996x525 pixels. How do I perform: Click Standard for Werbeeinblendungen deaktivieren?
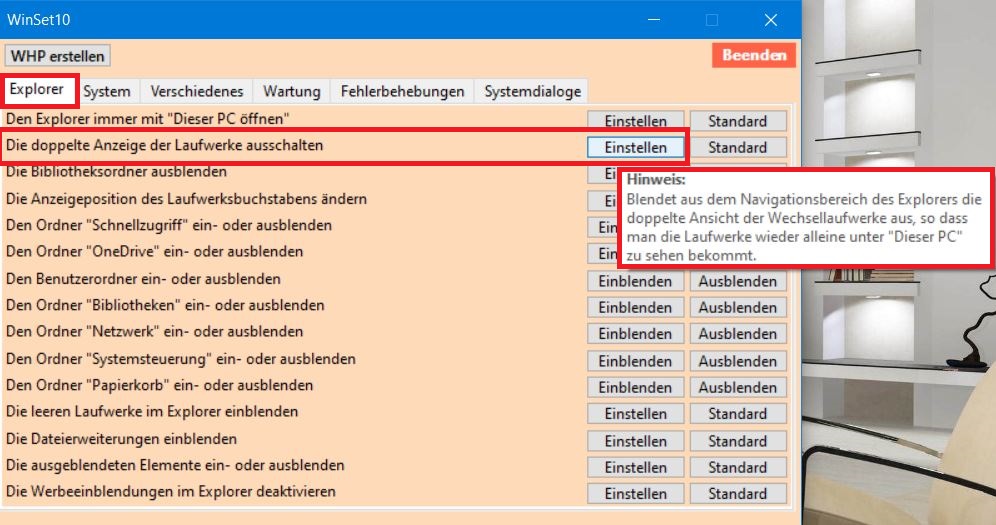click(x=738, y=494)
